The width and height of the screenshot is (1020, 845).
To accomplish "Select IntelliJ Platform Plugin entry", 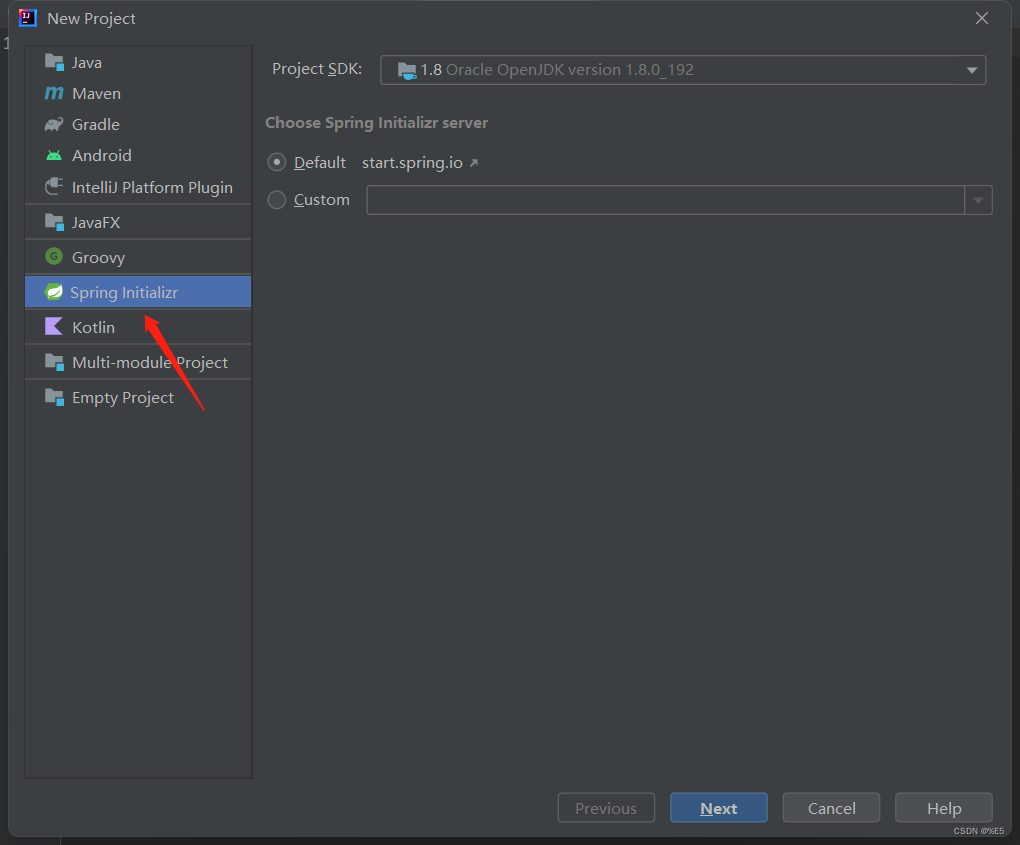I will pyautogui.click(x=138, y=187).
